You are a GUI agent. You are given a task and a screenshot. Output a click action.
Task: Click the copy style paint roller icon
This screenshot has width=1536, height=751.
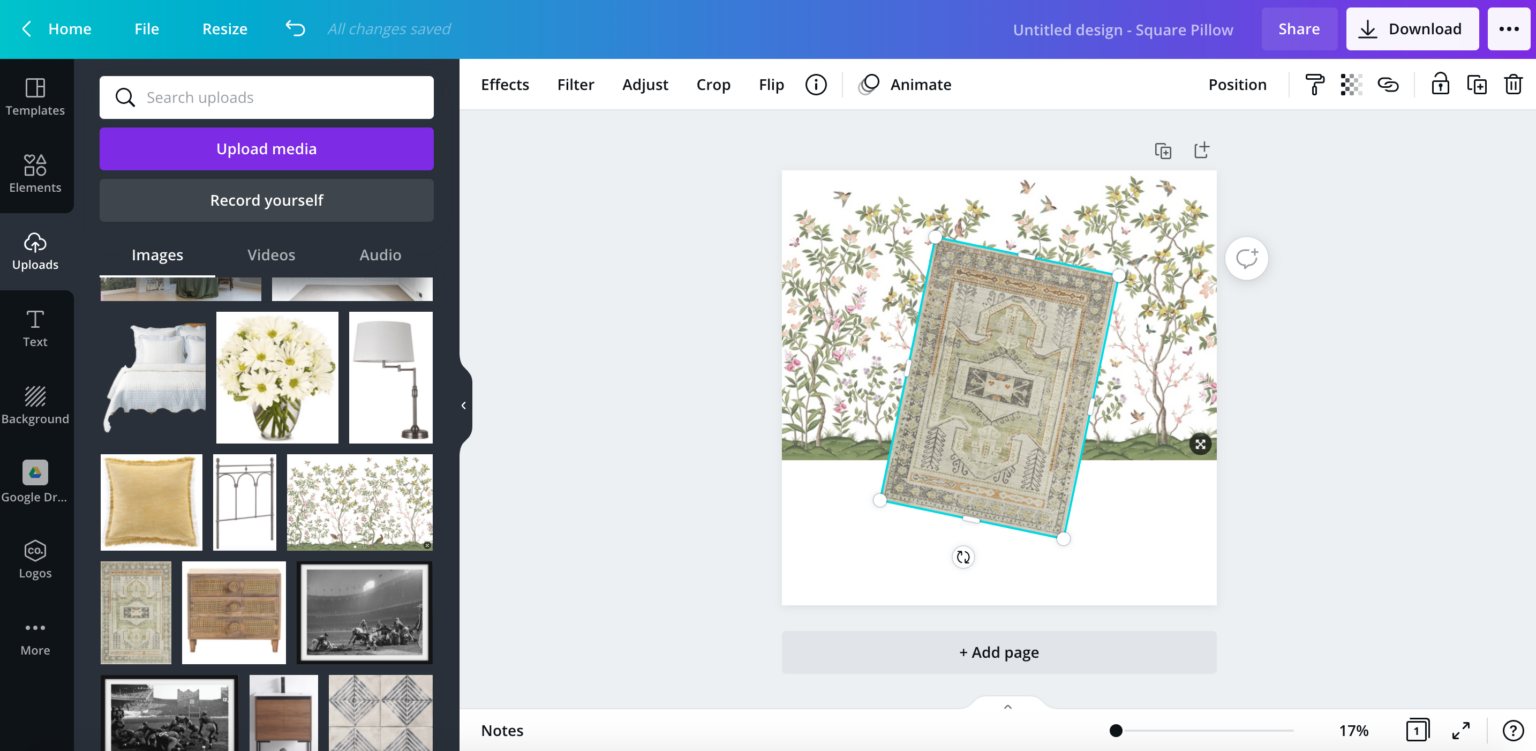(1314, 85)
